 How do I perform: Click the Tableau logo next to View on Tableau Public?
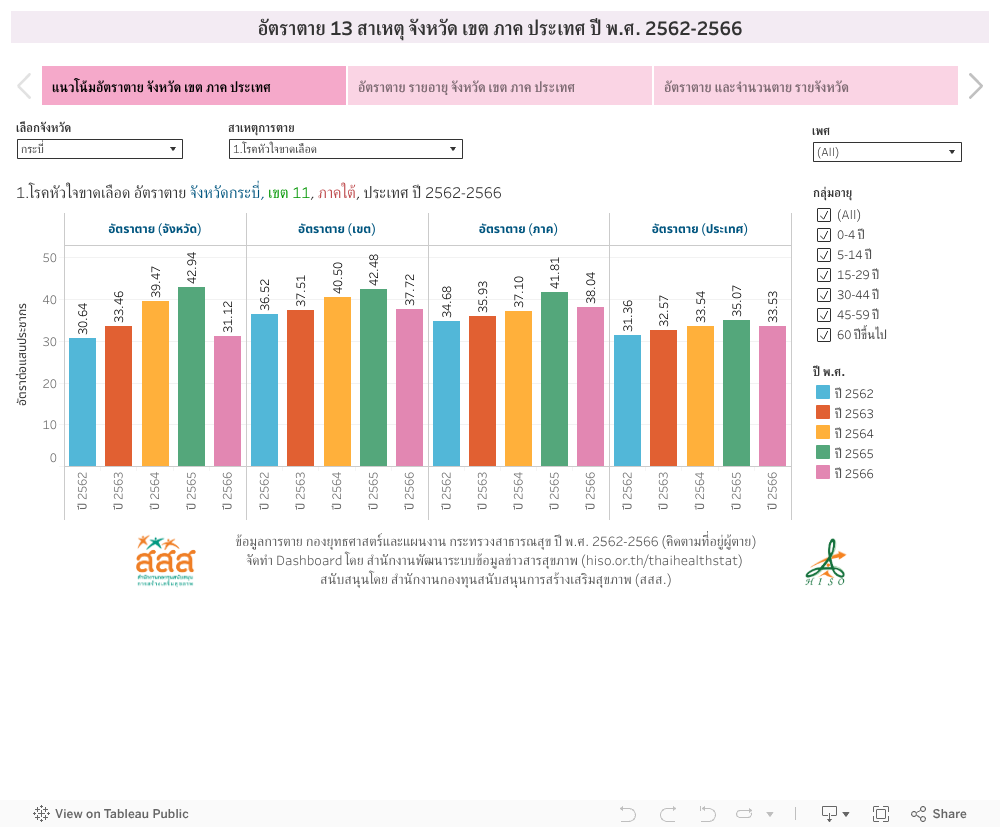pyautogui.click(x=40, y=813)
